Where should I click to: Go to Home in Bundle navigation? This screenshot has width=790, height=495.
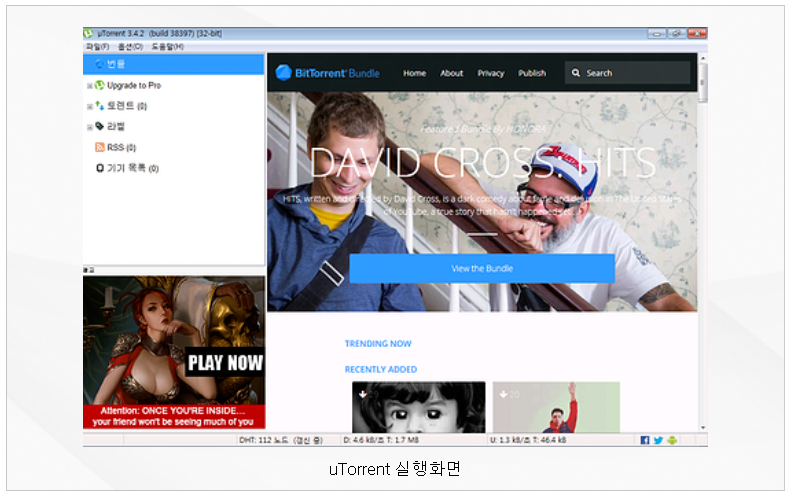point(414,73)
